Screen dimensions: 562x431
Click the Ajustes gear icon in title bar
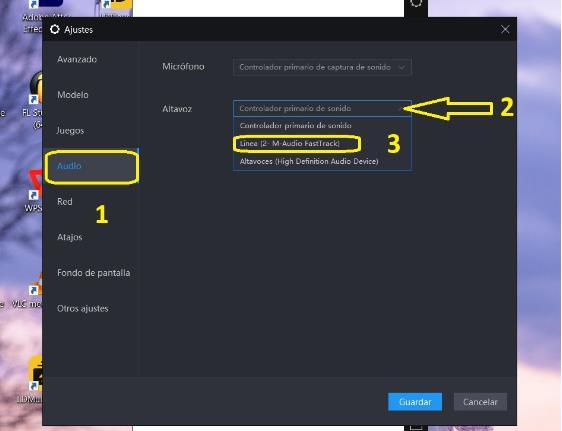(54, 29)
